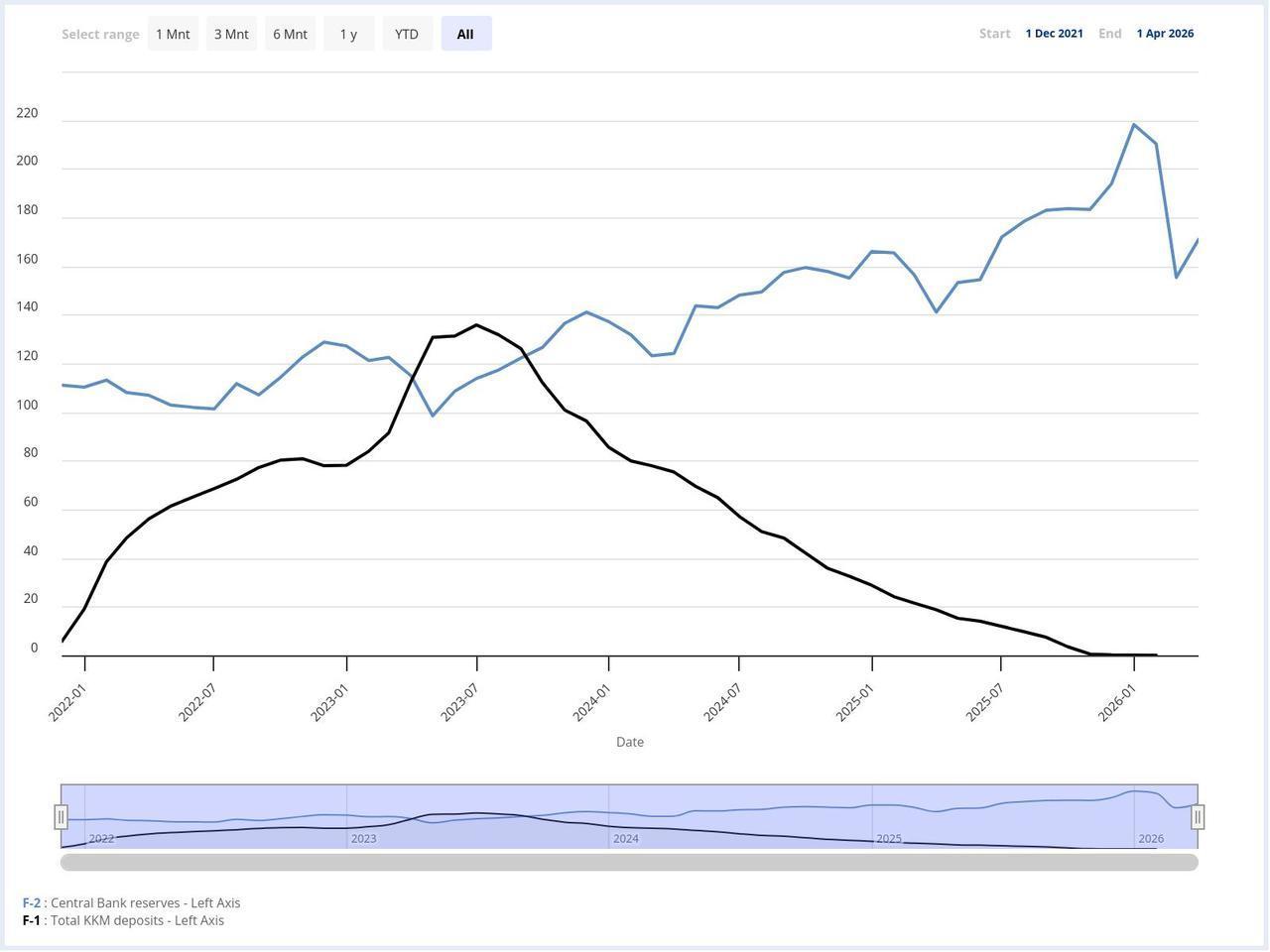This screenshot has width=1270, height=952.
Task: Grab the right navigator range handle
Action: coord(1198,816)
